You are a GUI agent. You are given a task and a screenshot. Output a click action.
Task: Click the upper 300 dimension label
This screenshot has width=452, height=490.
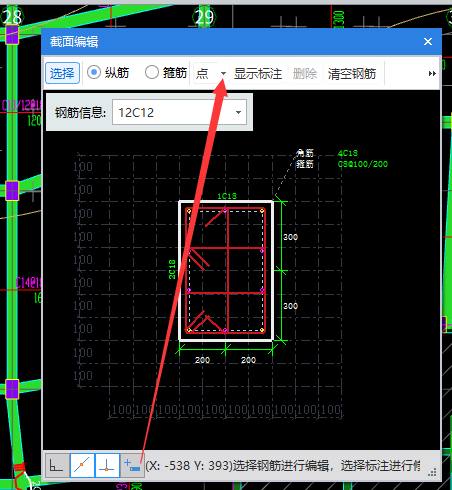pyautogui.click(x=290, y=237)
